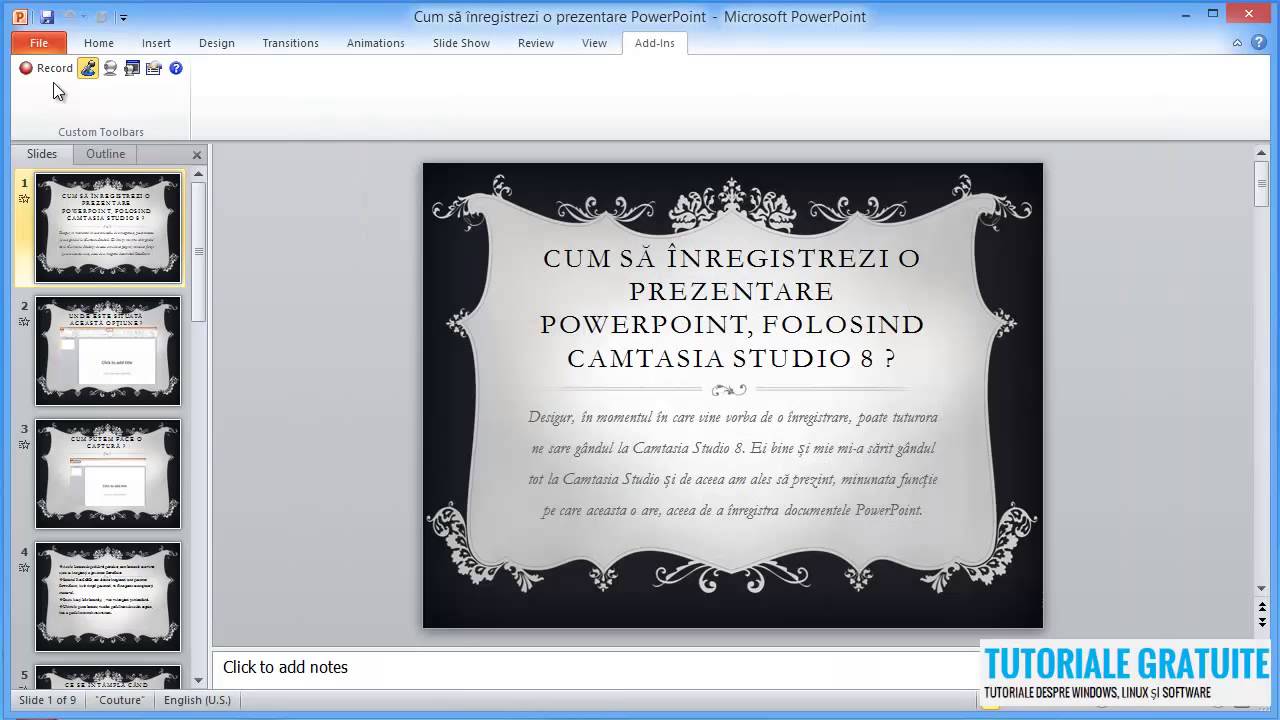Select slide 2 thumbnail
Image resolution: width=1280 pixels, height=720 pixels.
(108, 351)
